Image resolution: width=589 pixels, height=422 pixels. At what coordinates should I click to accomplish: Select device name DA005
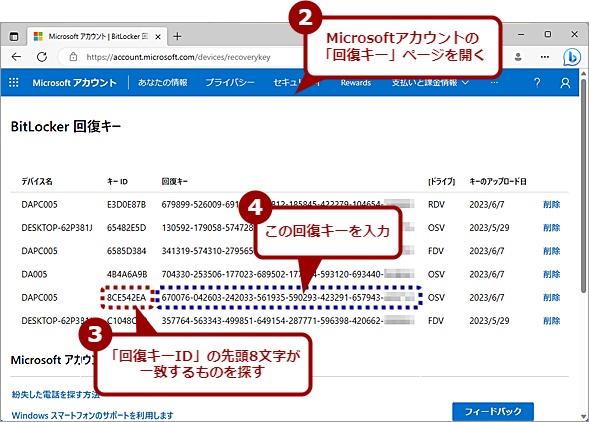coord(34,274)
